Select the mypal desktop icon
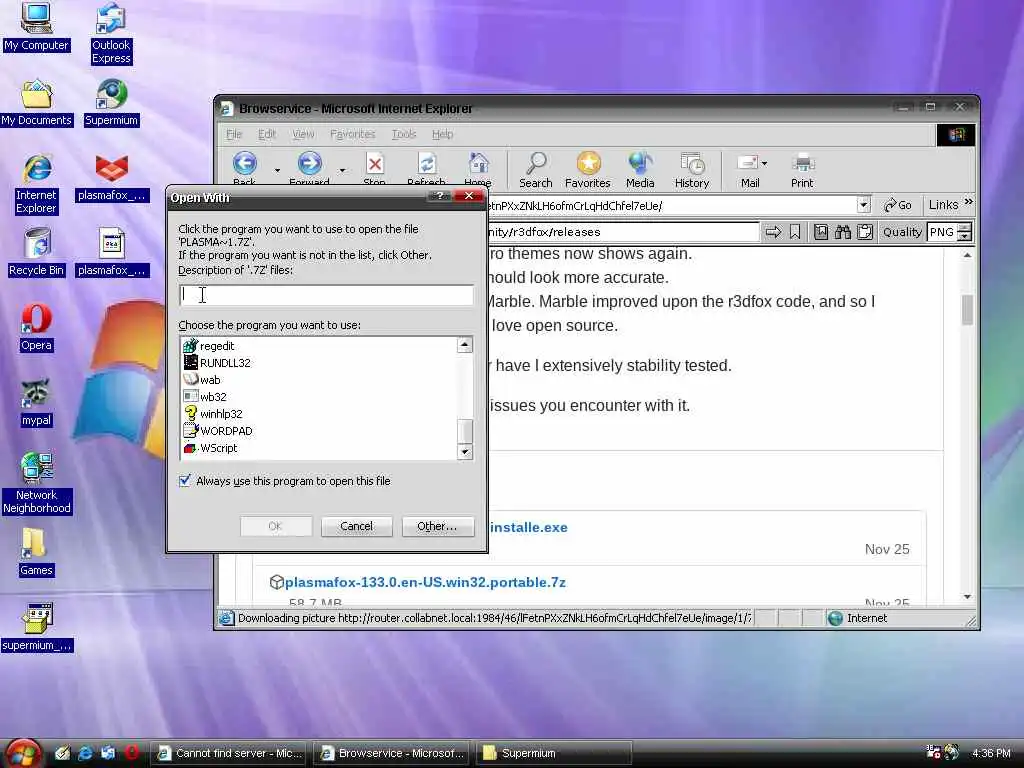Viewport: 1024px width, 768px height. click(36, 403)
